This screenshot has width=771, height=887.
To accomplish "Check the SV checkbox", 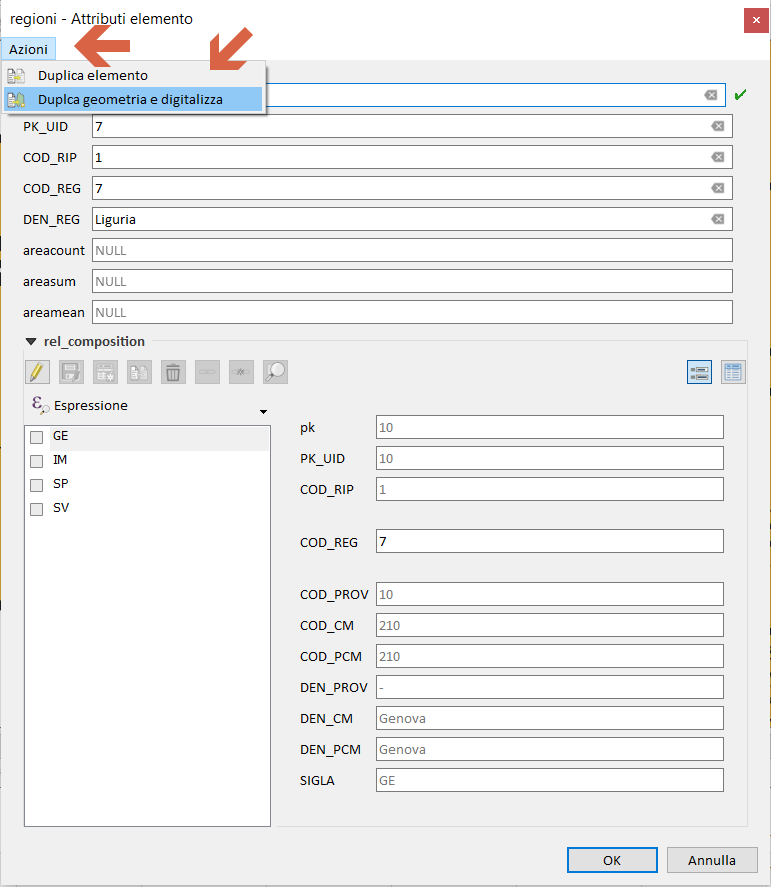I will (x=37, y=509).
